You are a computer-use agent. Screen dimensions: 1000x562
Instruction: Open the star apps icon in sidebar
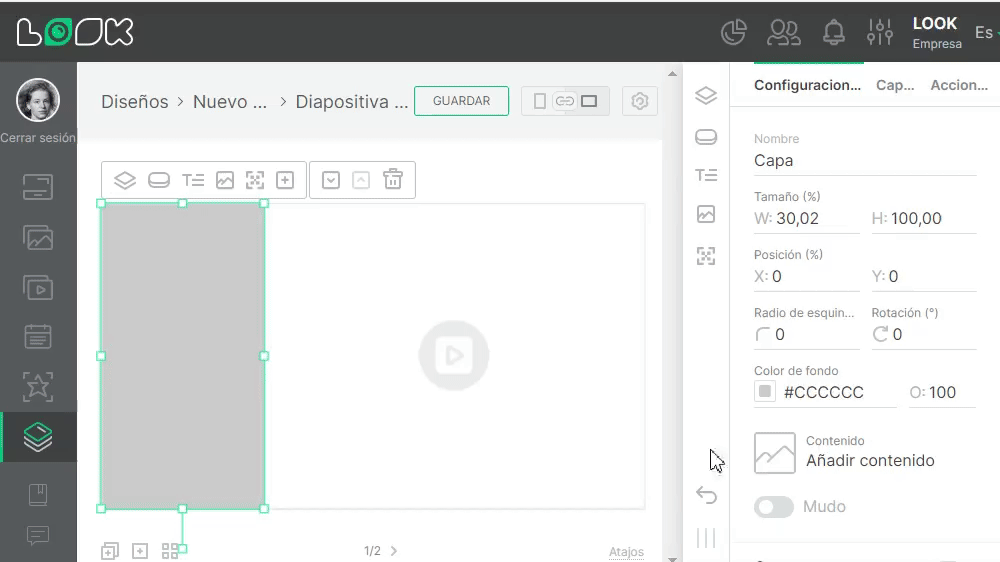click(38, 387)
